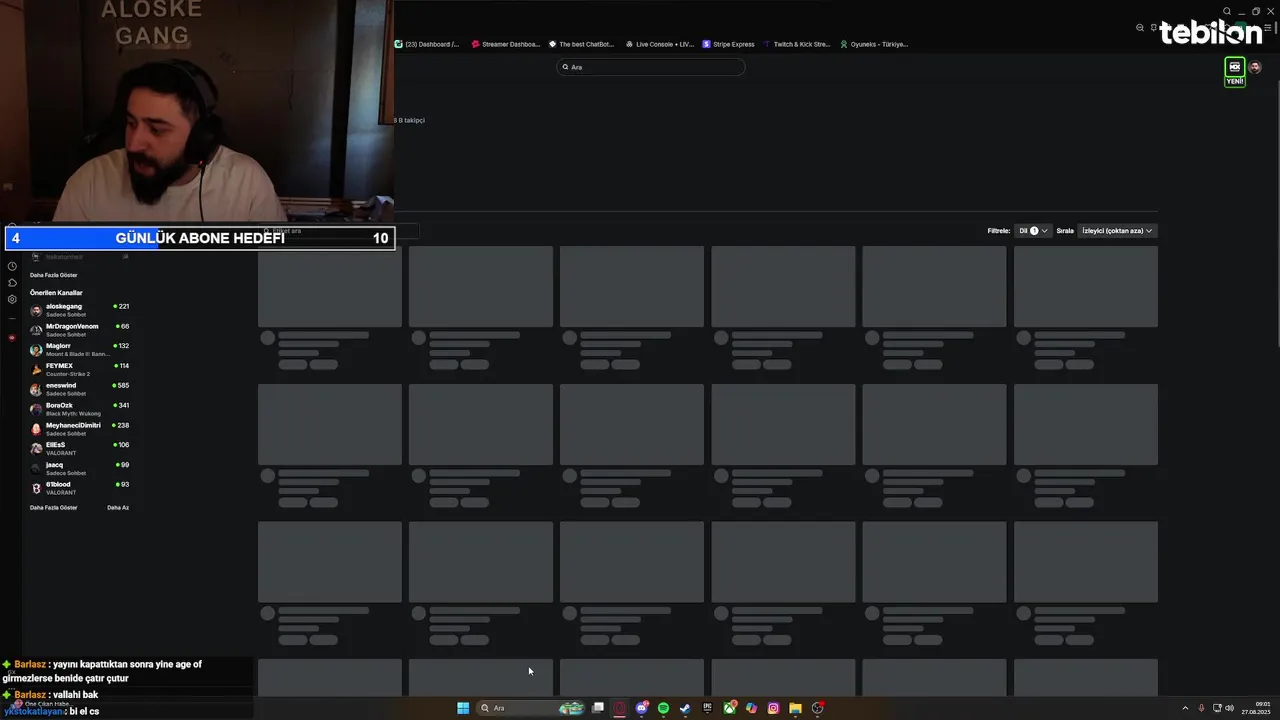This screenshot has height=720, width=1280.
Task: Open Xbox app from taskbar
Action: pyautogui.click(x=730, y=708)
